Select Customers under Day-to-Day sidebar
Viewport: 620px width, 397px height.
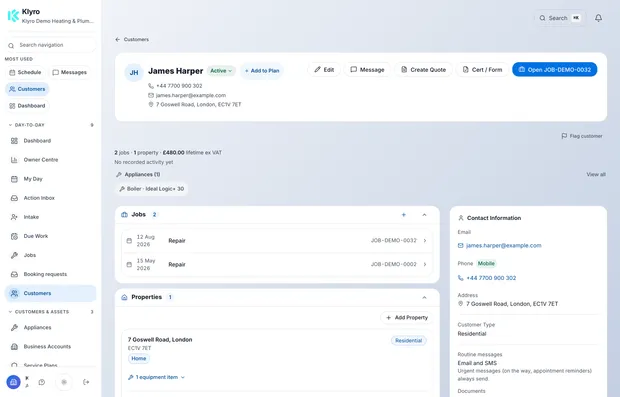pyautogui.click(x=50, y=293)
